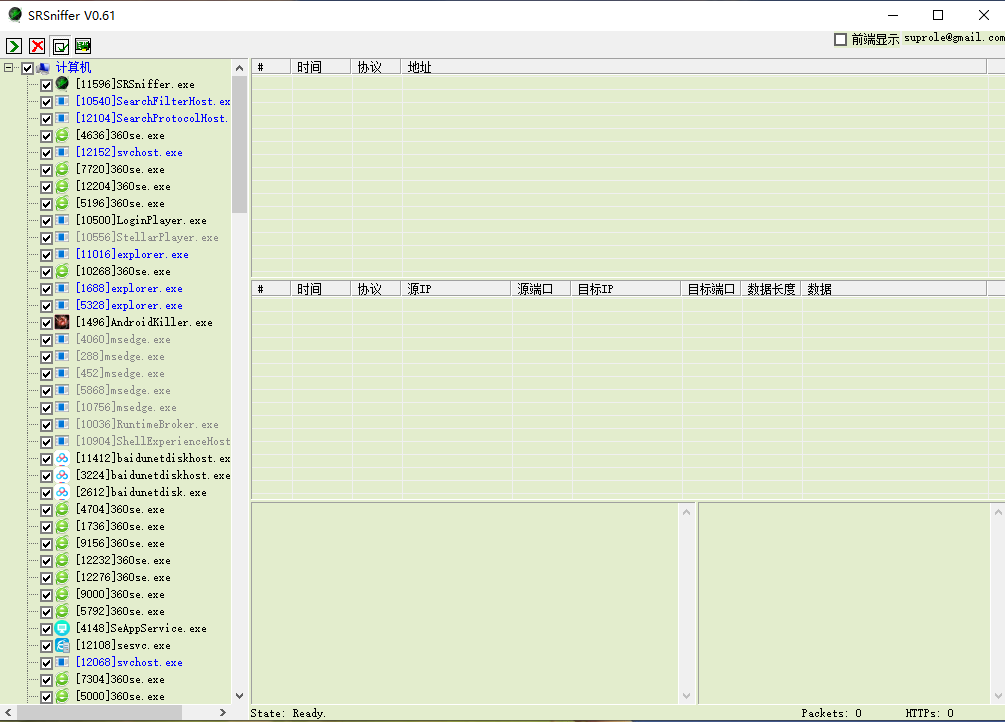Uncheck the [2612]baidunetdisk.exe checkbox
This screenshot has height=722, width=1005.
(x=46, y=492)
